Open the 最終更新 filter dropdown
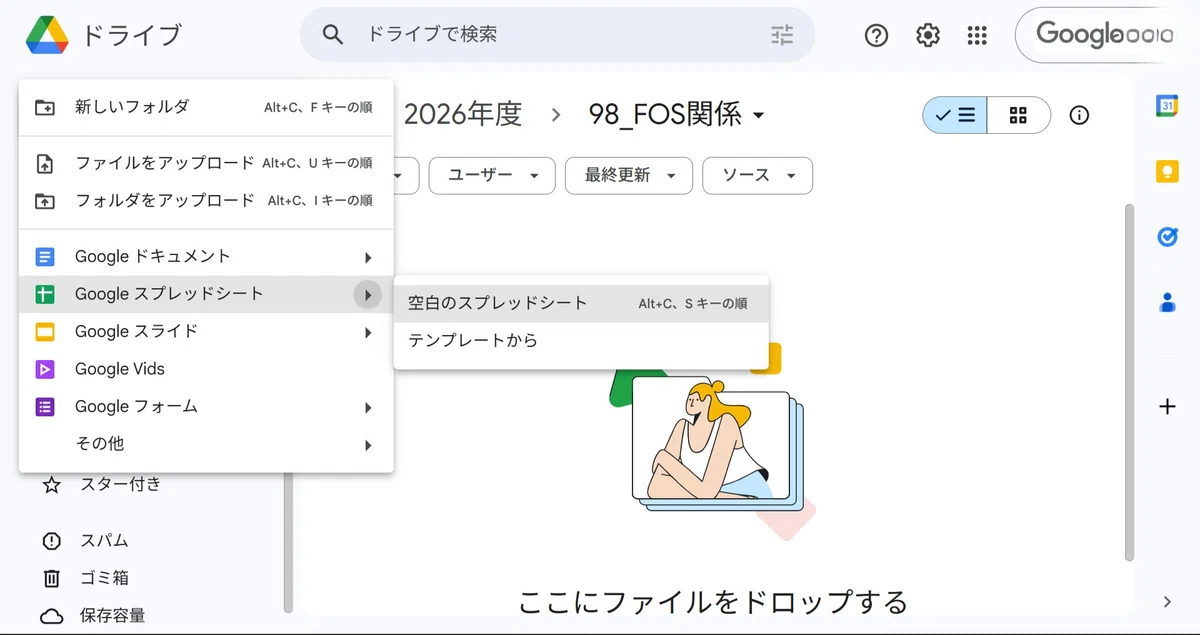The width and height of the screenshot is (1200, 635). tap(629, 175)
